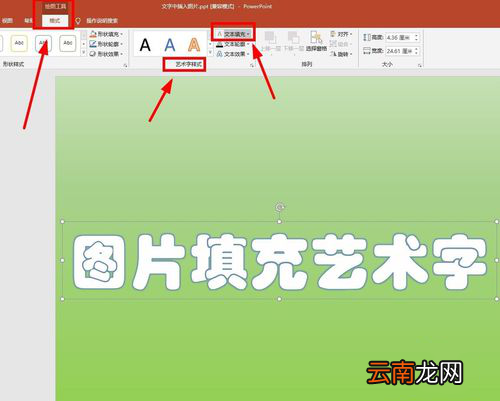The width and height of the screenshot is (500, 401).
Task: Open the Text Effects (文本效果) dropdown
Action: [233, 54]
